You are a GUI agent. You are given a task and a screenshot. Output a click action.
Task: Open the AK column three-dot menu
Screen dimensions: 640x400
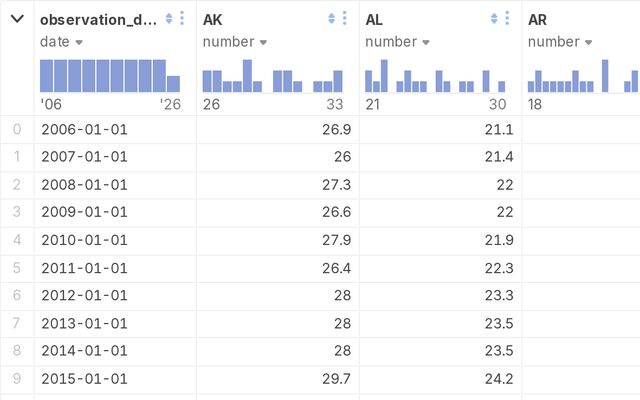[345, 19]
